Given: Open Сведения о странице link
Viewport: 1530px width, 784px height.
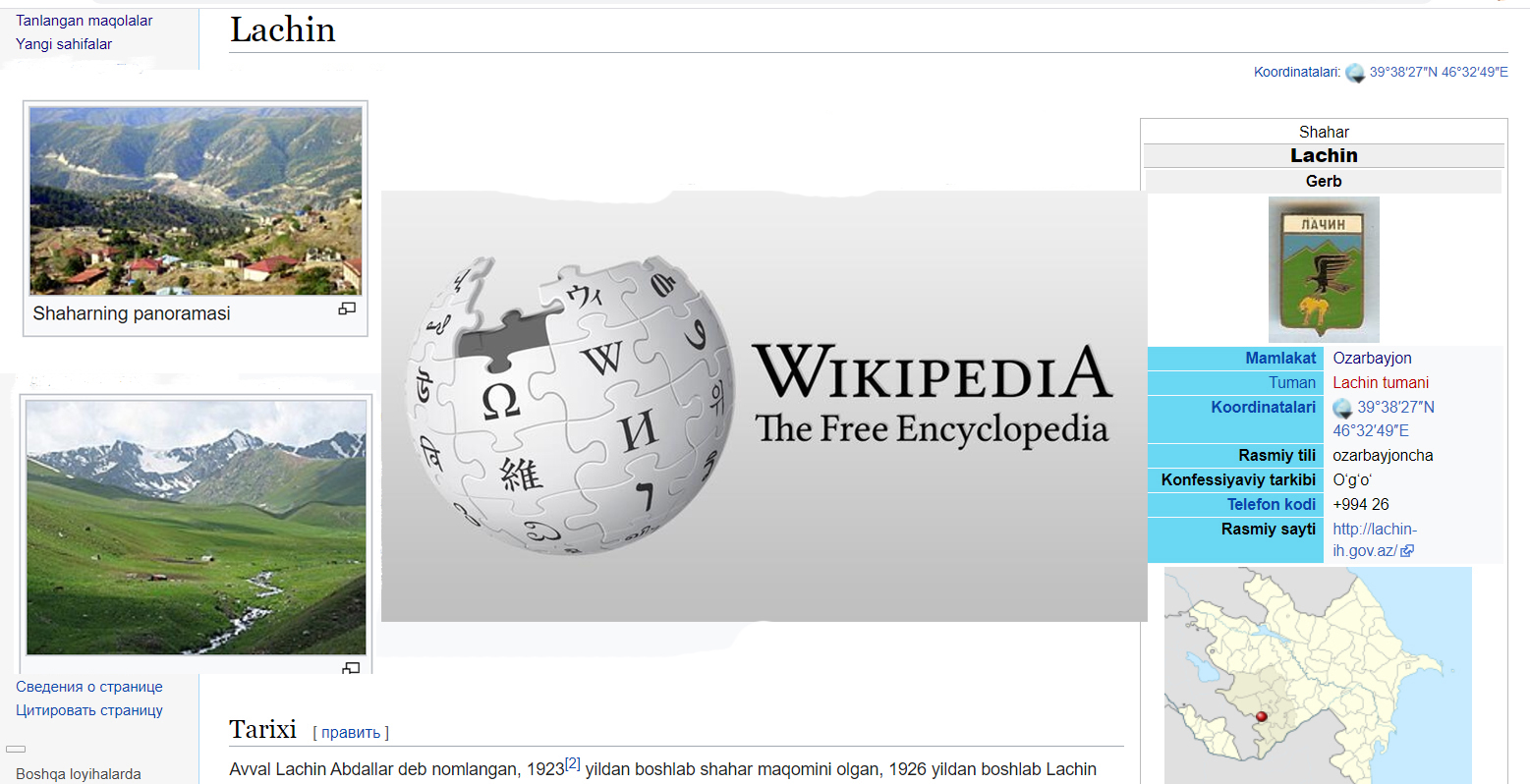Looking at the screenshot, I should pos(89,687).
